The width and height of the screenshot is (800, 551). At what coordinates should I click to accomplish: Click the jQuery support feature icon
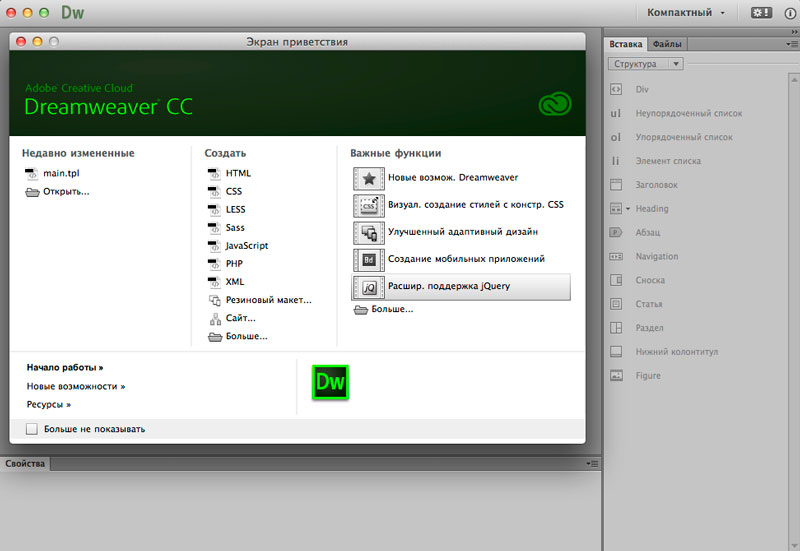point(368,287)
